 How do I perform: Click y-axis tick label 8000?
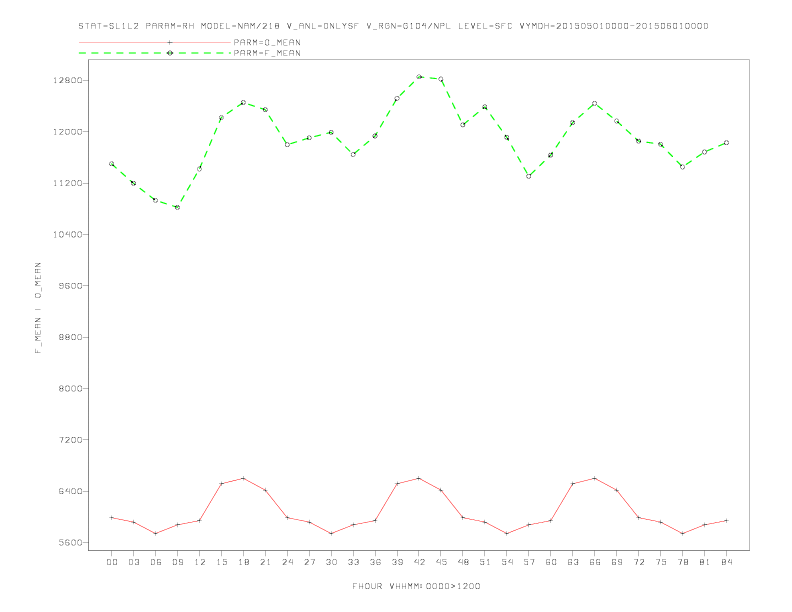70,388
